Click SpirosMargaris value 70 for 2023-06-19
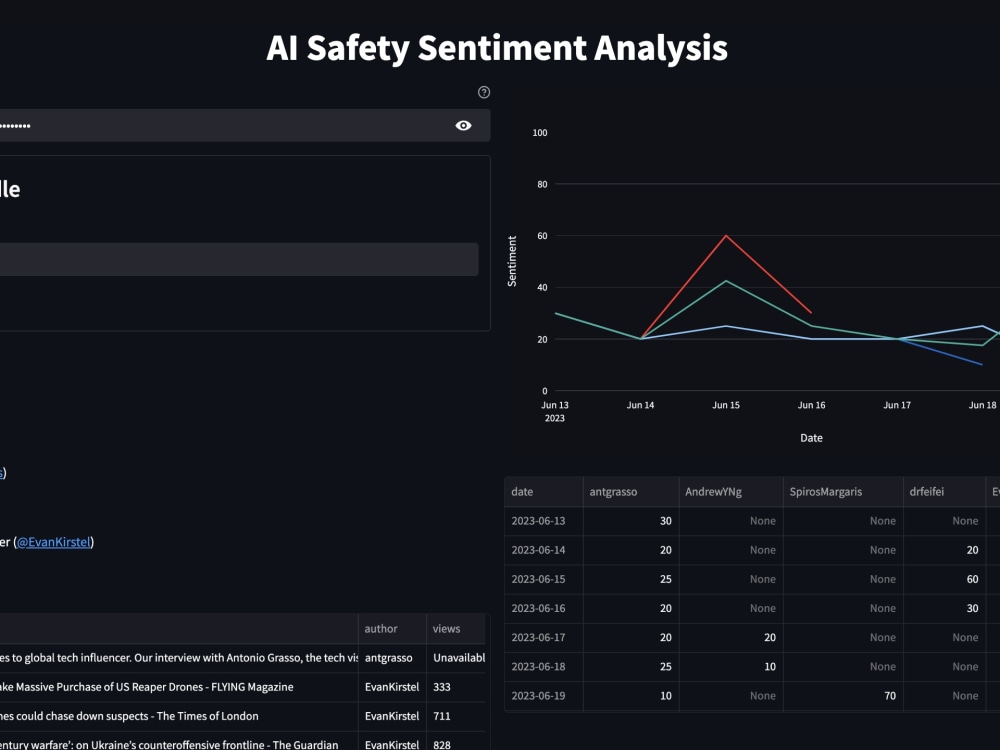The width and height of the screenshot is (1000, 750). [x=843, y=696]
